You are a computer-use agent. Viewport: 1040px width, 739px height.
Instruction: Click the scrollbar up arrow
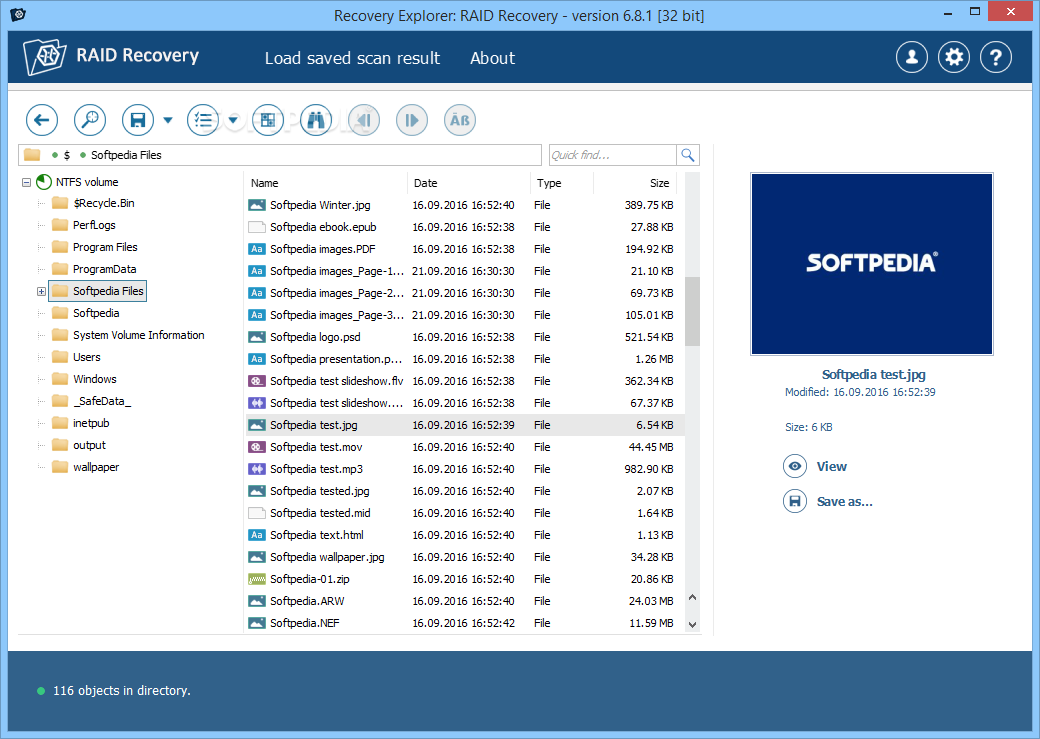click(x=692, y=597)
